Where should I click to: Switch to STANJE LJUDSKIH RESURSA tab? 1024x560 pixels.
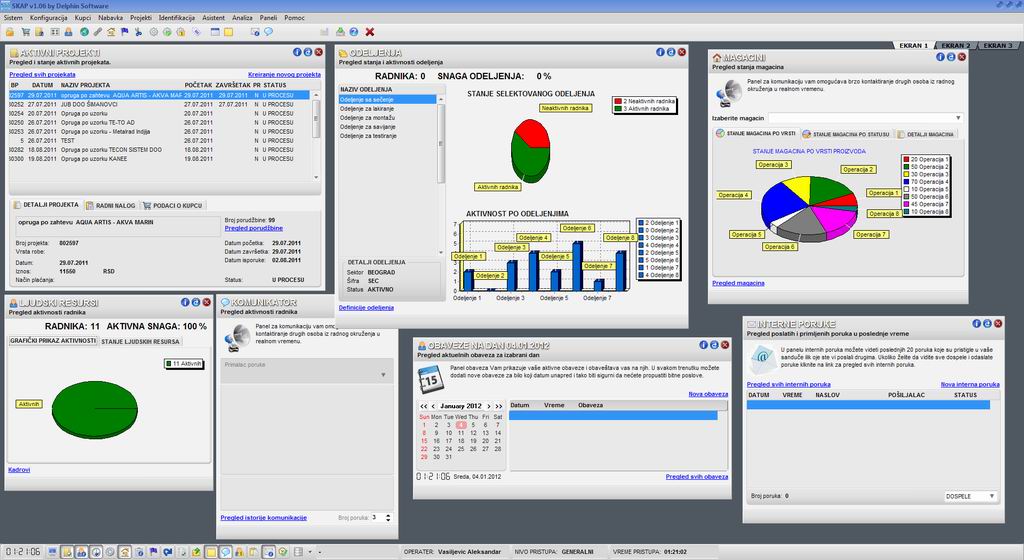click(140, 341)
